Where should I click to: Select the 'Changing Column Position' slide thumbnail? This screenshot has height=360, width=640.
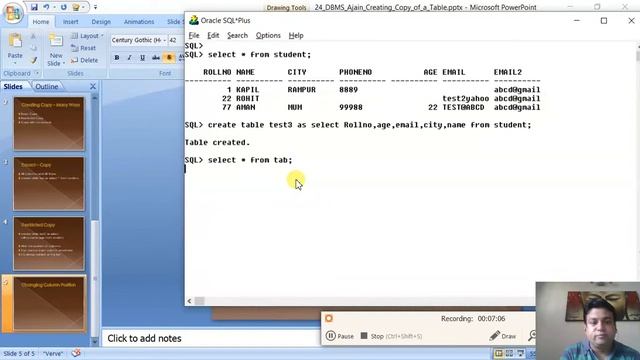click(49, 304)
